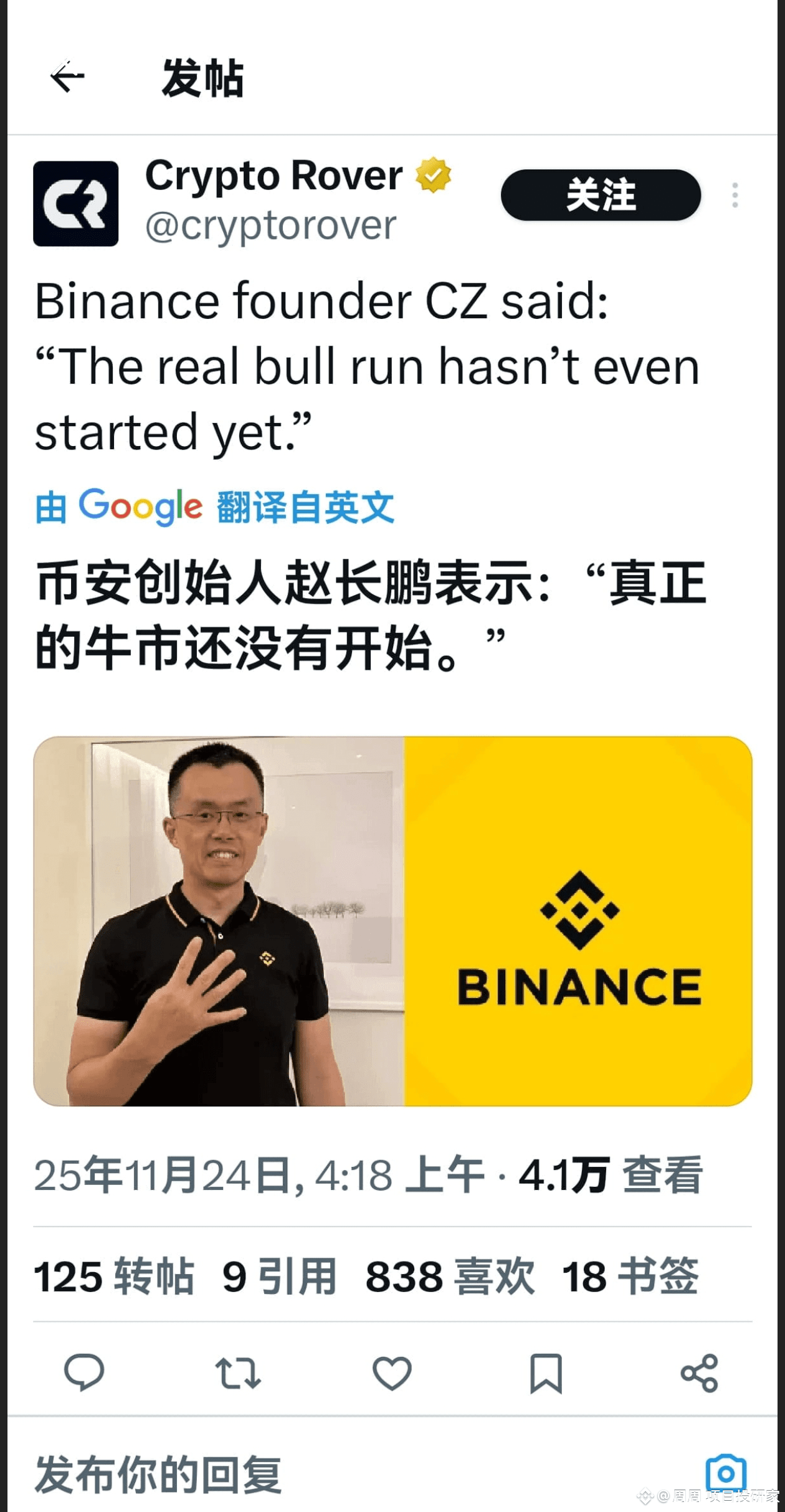The image size is (785, 1512).
Task: Tap the reply speech-bubble icon
Action: pyautogui.click(x=84, y=1372)
